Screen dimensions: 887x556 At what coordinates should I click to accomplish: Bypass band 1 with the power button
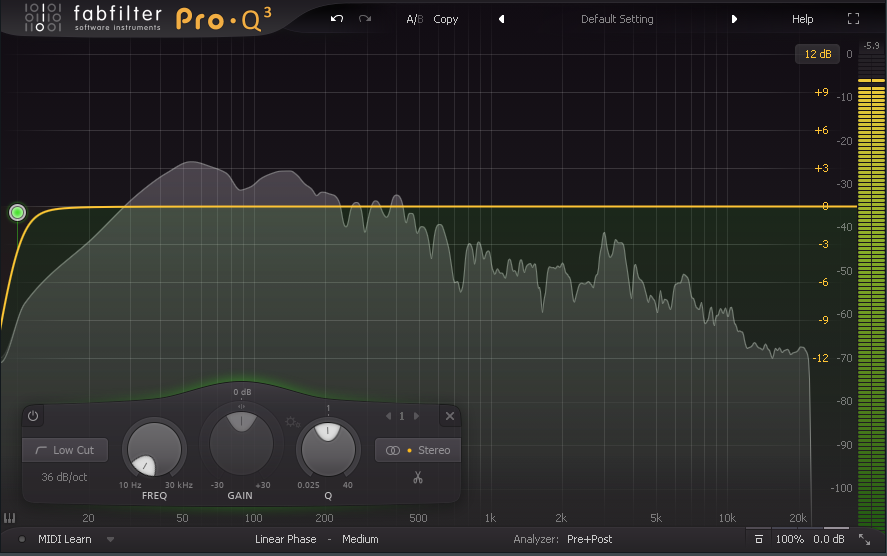[33, 416]
